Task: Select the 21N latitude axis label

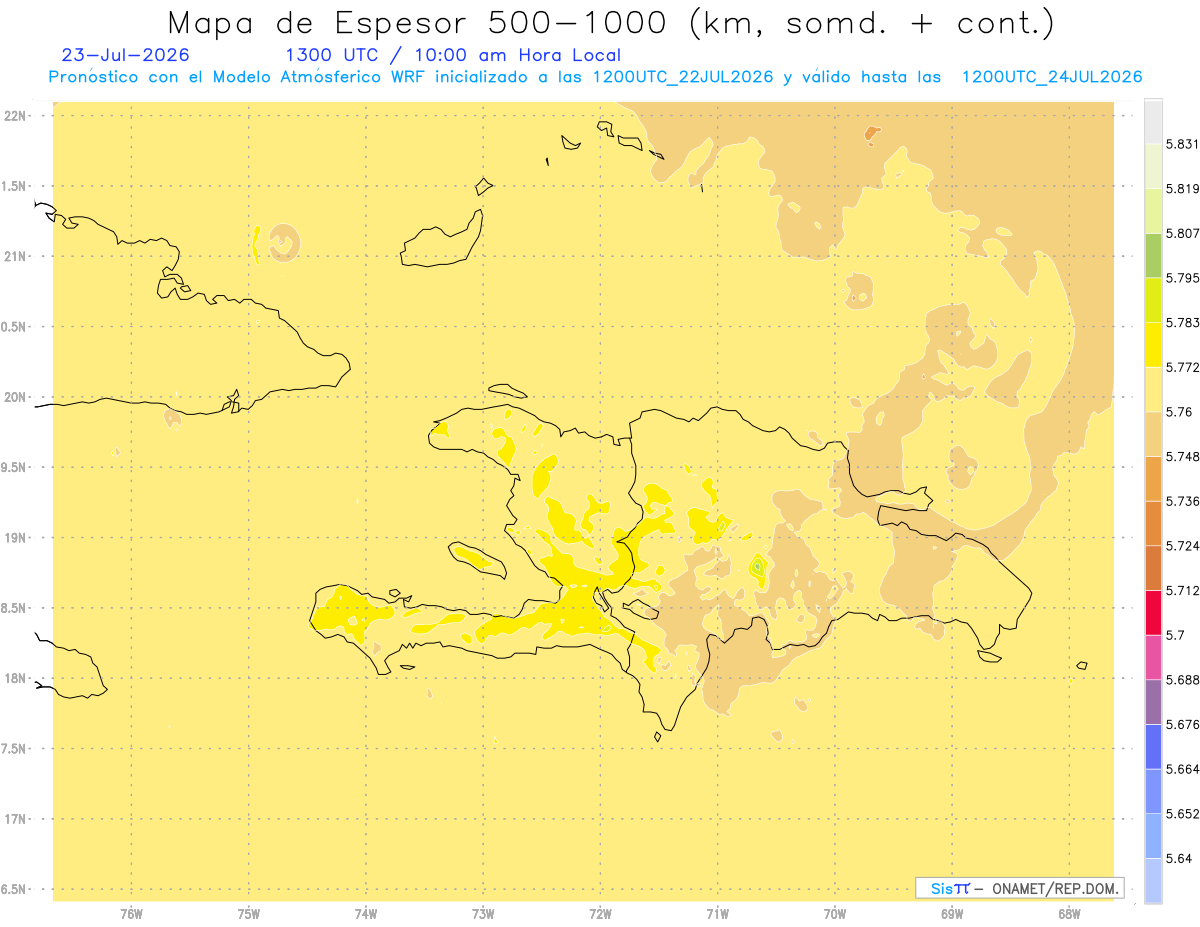Action: pyautogui.click(x=13, y=256)
